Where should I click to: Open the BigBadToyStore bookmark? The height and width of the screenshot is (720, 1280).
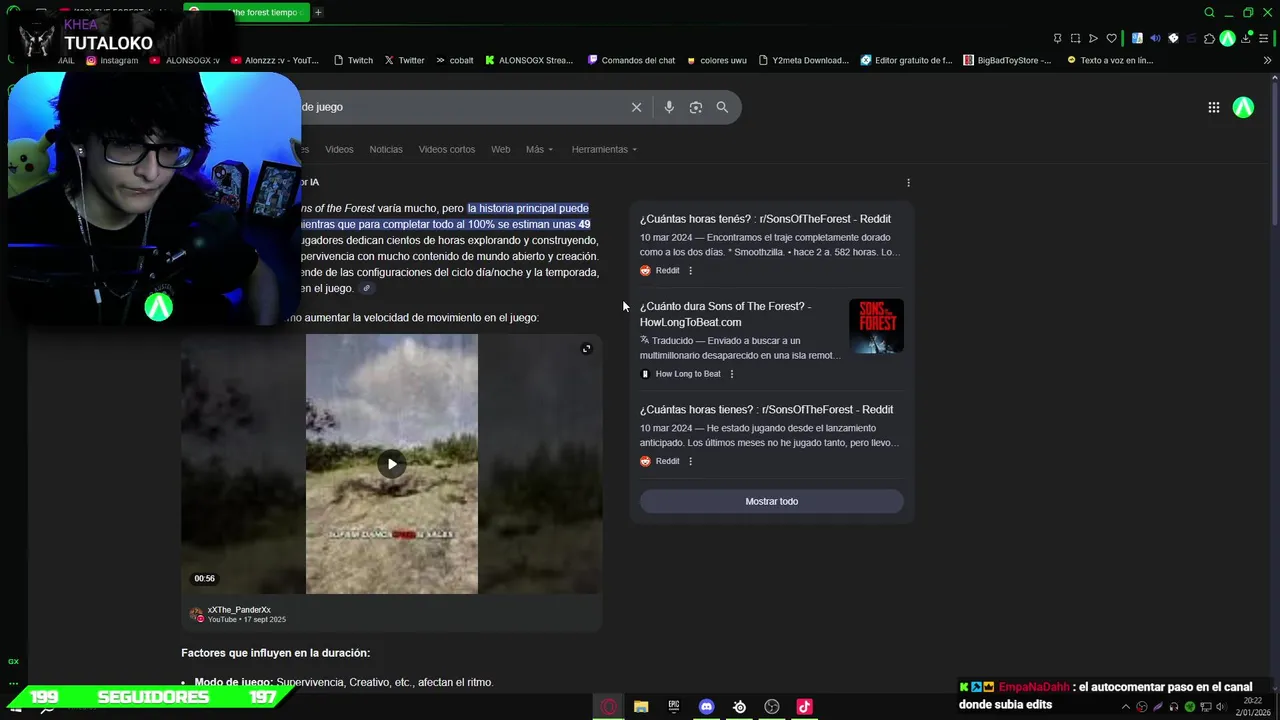1007,60
